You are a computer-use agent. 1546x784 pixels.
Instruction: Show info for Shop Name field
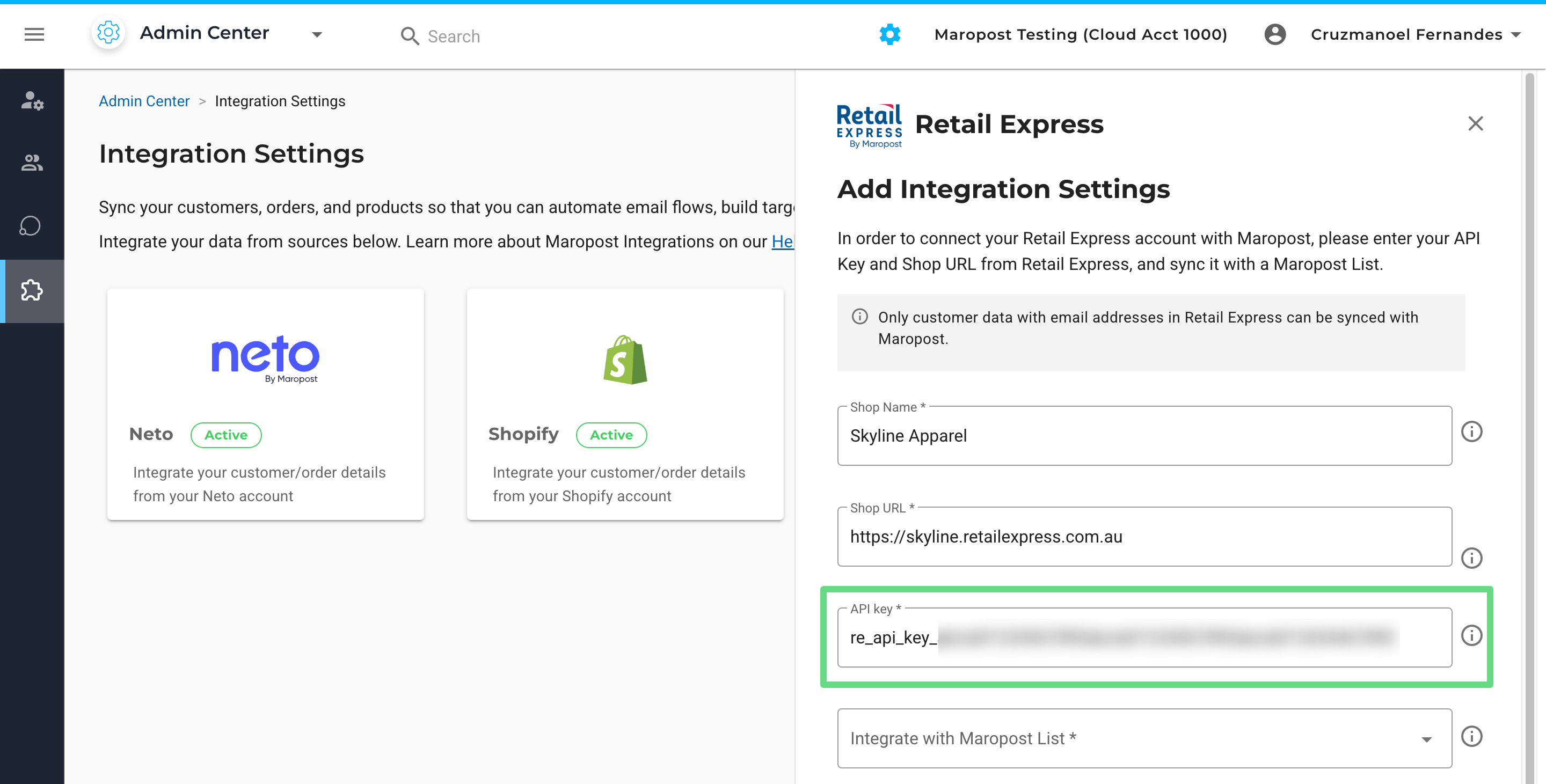click(x=1471, y=431)
